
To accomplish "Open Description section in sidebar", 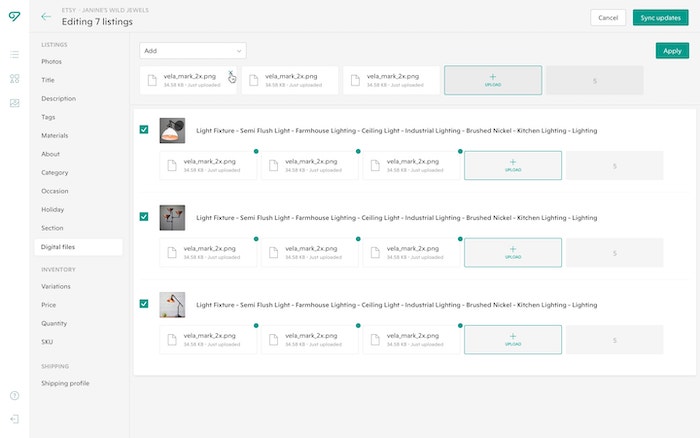I will 58,99.
